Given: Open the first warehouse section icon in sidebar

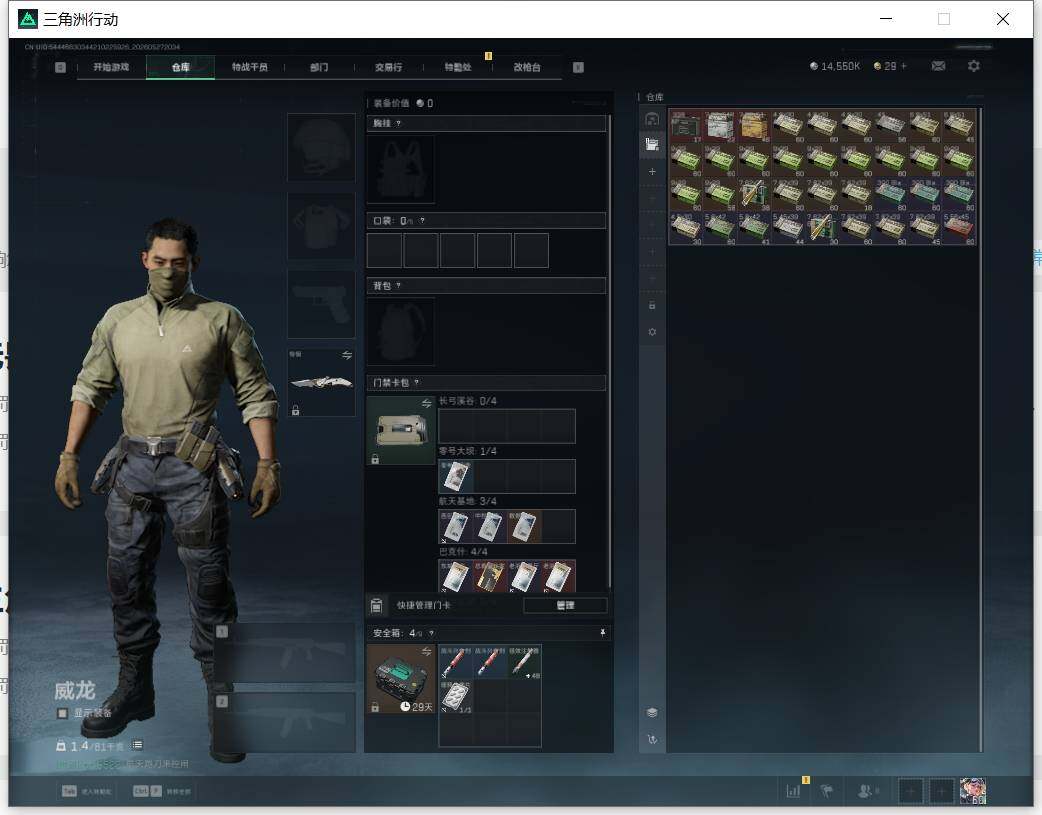Looking at the screenshot, I should 652,119.
